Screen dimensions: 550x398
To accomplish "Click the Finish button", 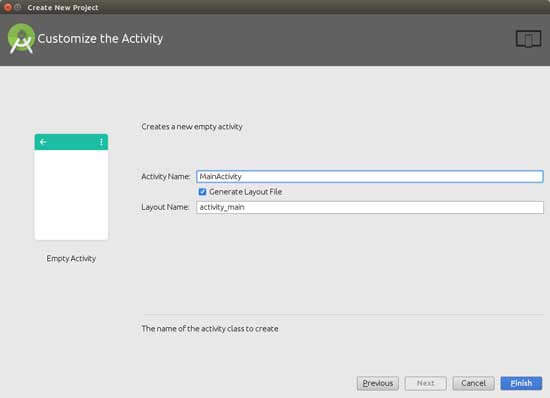I will (521, 383).
